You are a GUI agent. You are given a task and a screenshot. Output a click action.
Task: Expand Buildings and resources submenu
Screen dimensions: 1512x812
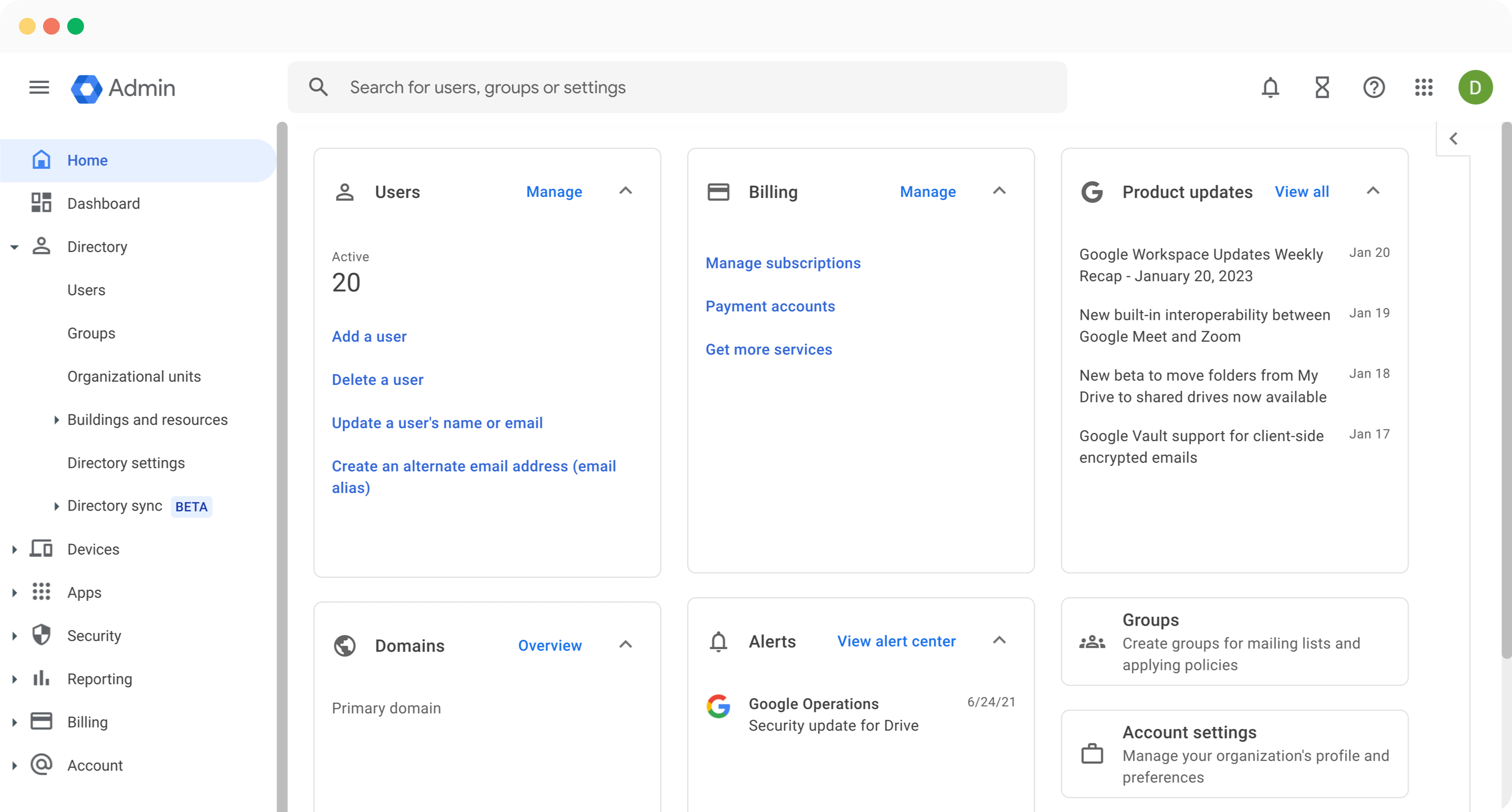(56, 420)
